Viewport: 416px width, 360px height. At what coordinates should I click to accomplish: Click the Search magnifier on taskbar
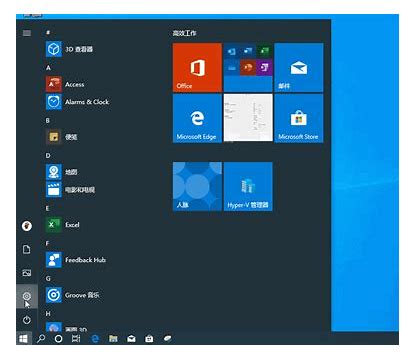[x=41, y=339]
